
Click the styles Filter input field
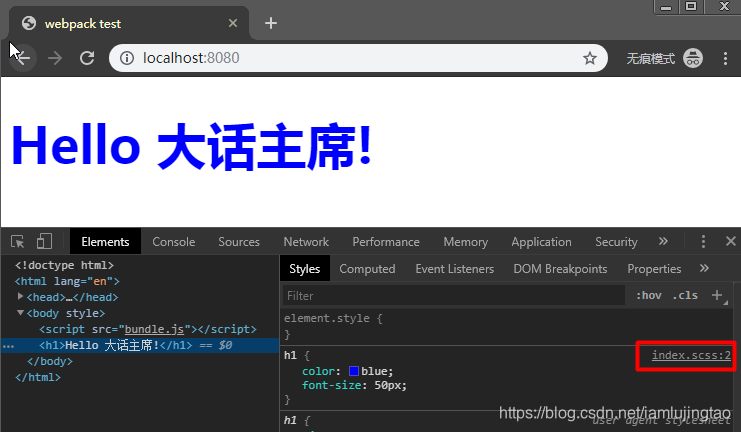click(454, 295)
